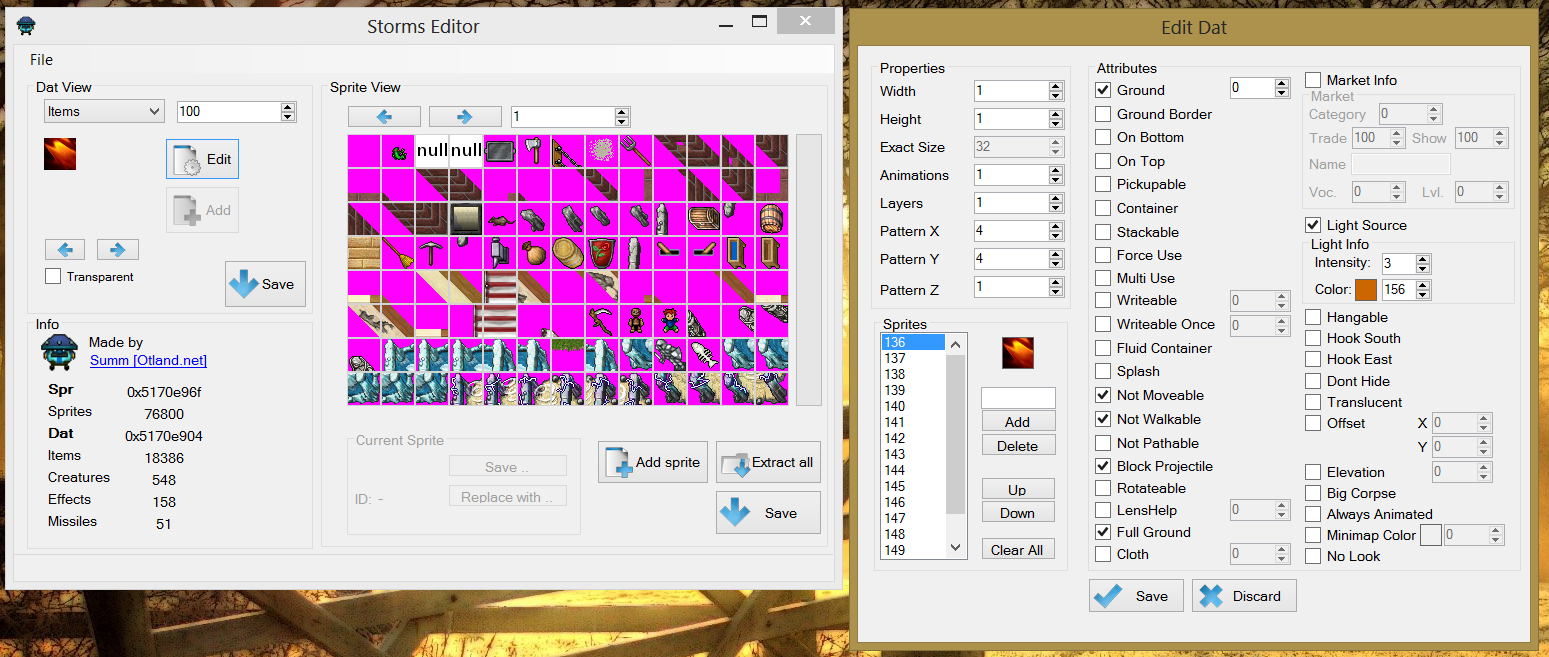Image resolution: width=1549 pixels, height=657 pixels.
Task: Save changes in Edit Dat window
Action: click(x=1136, y=596)
